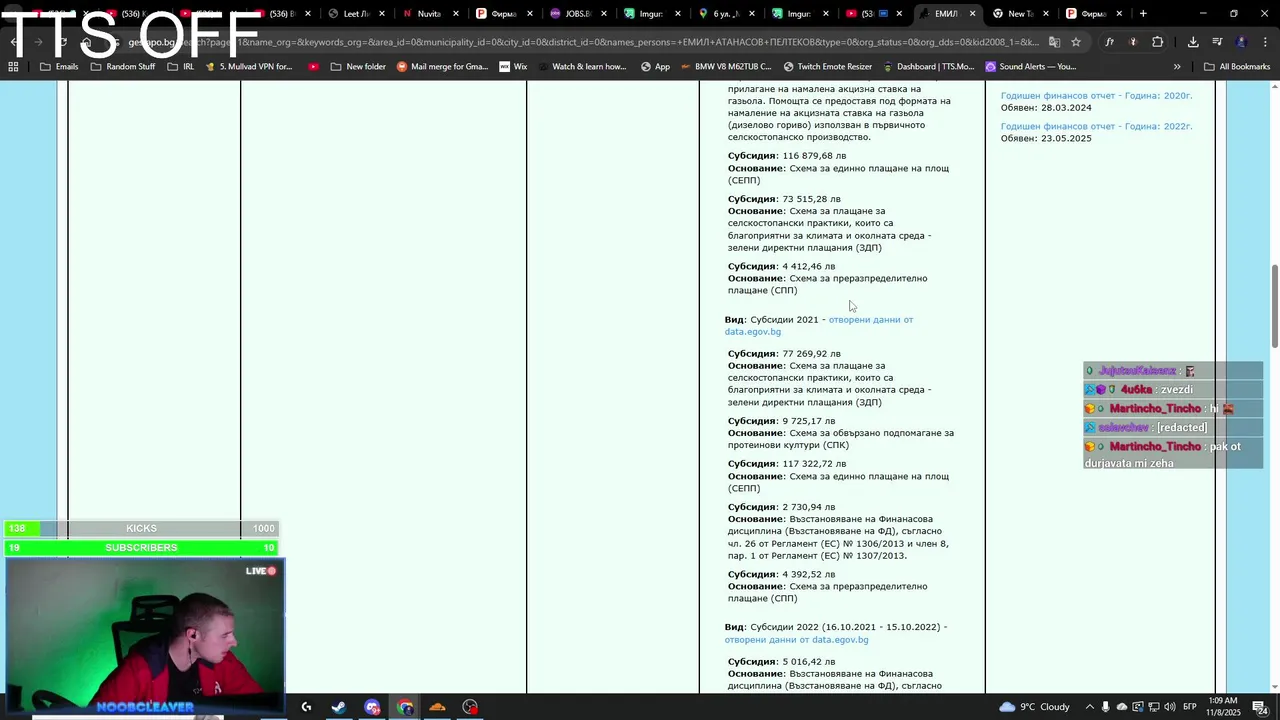Click the page vertical scrollbar thumb
Screen dimensions: 1280x720
coord(1275,307)
